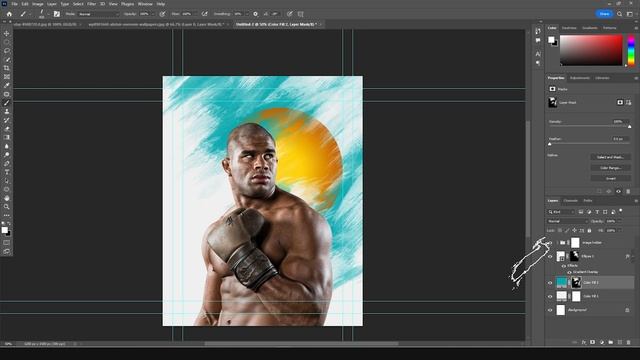Image resolution: width=640 pixels, height=360 pixels.
Task: Create a new group folder icon
Action: tap(611, 342)
